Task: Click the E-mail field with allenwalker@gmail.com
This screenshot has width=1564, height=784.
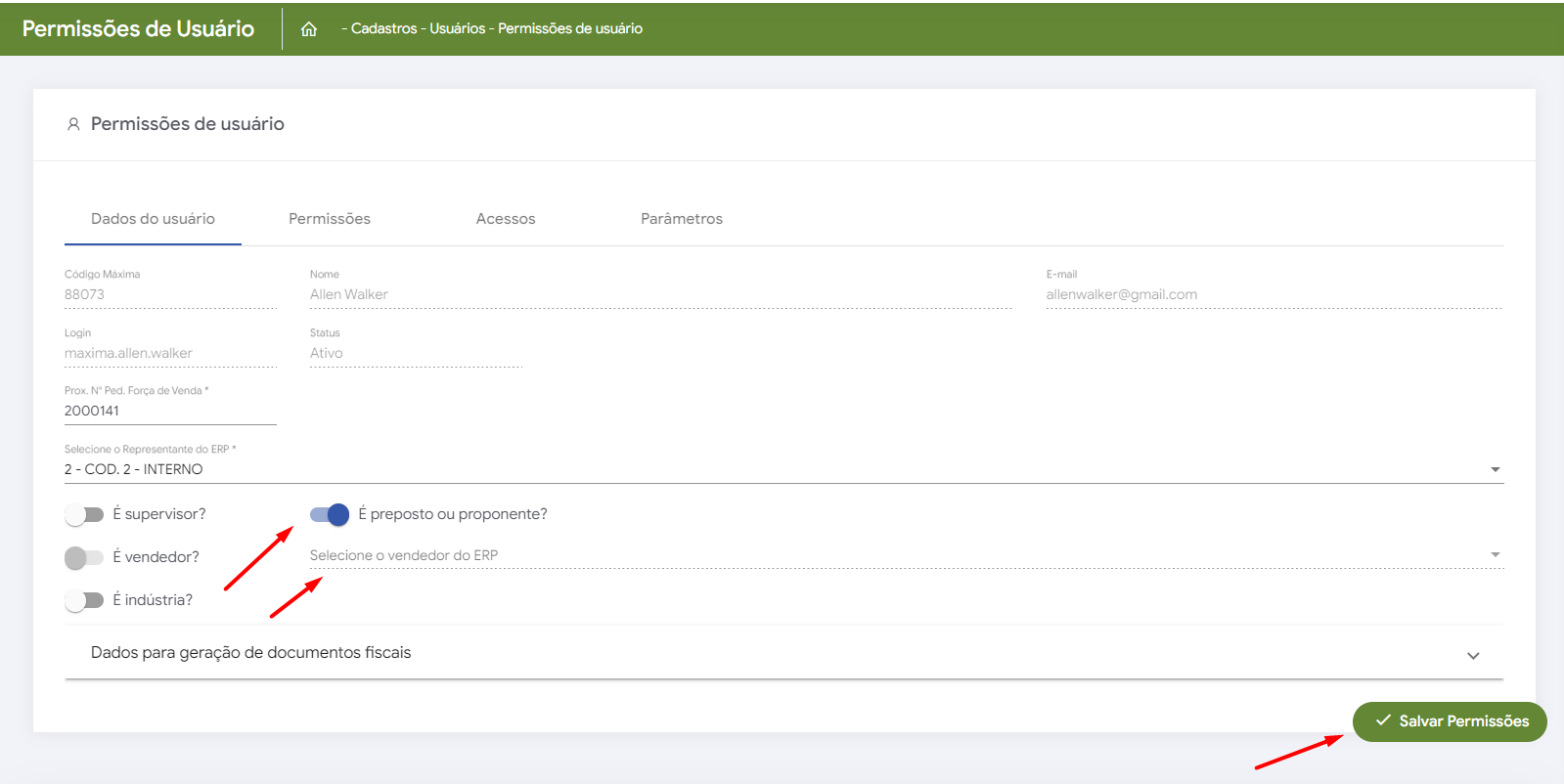Action: [1272, 294]
